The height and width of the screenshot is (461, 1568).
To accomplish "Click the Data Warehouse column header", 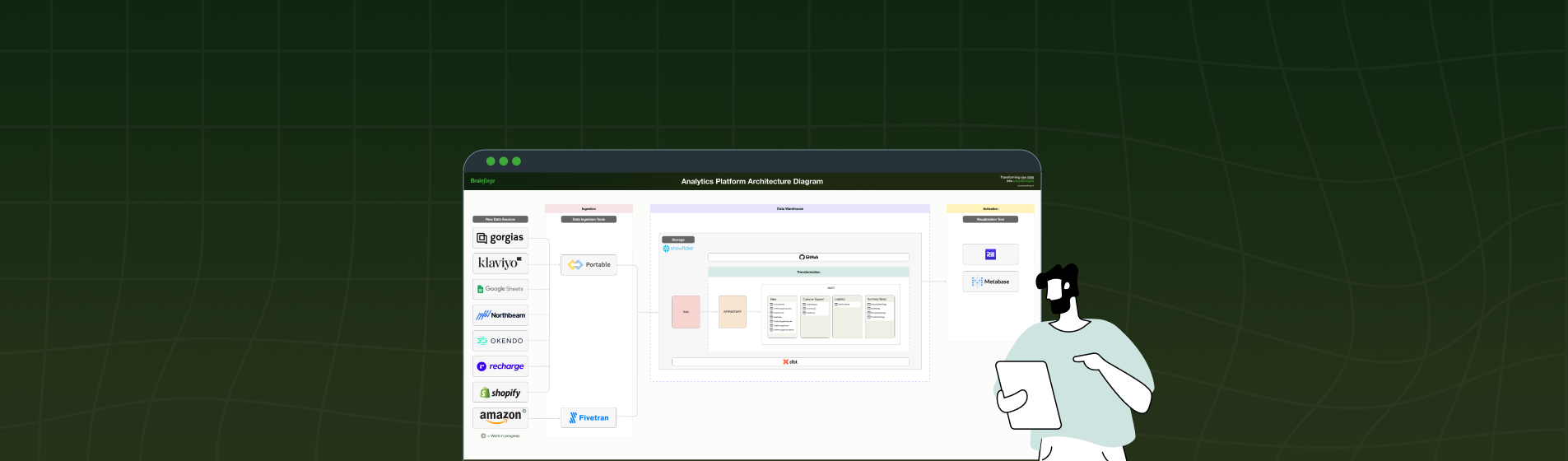I will pos(790,209).
